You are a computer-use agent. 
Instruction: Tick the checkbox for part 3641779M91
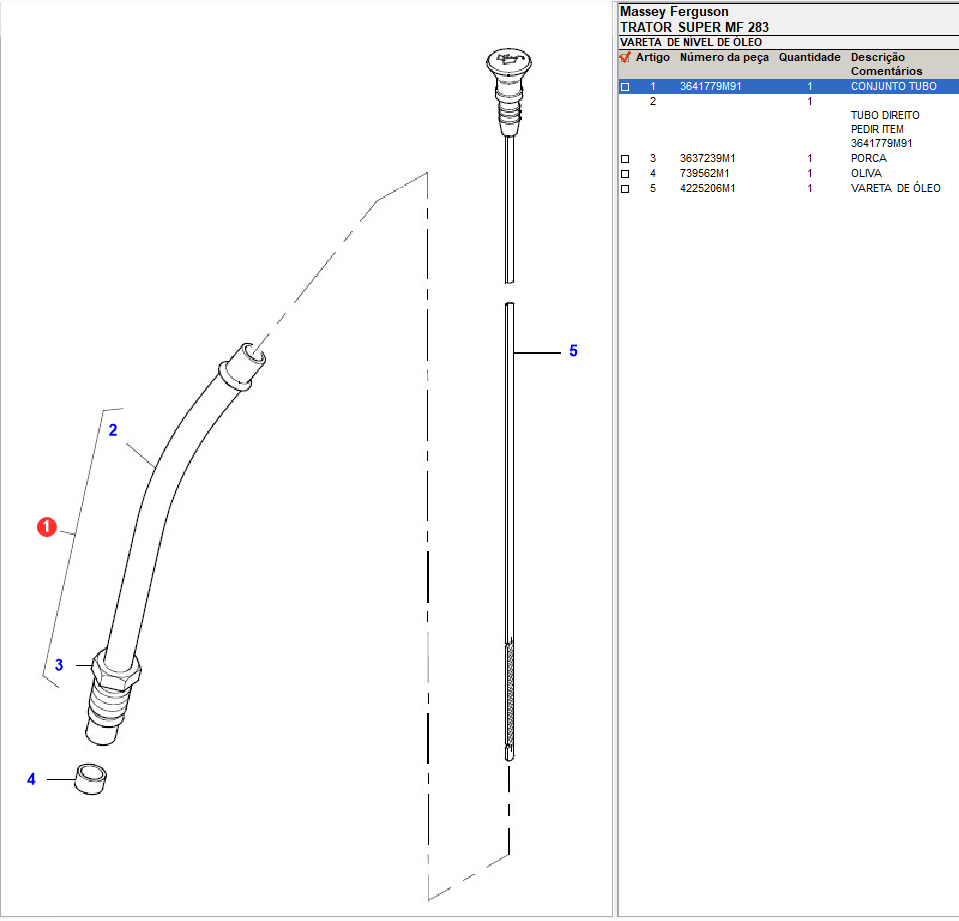[x=626, y=87]
